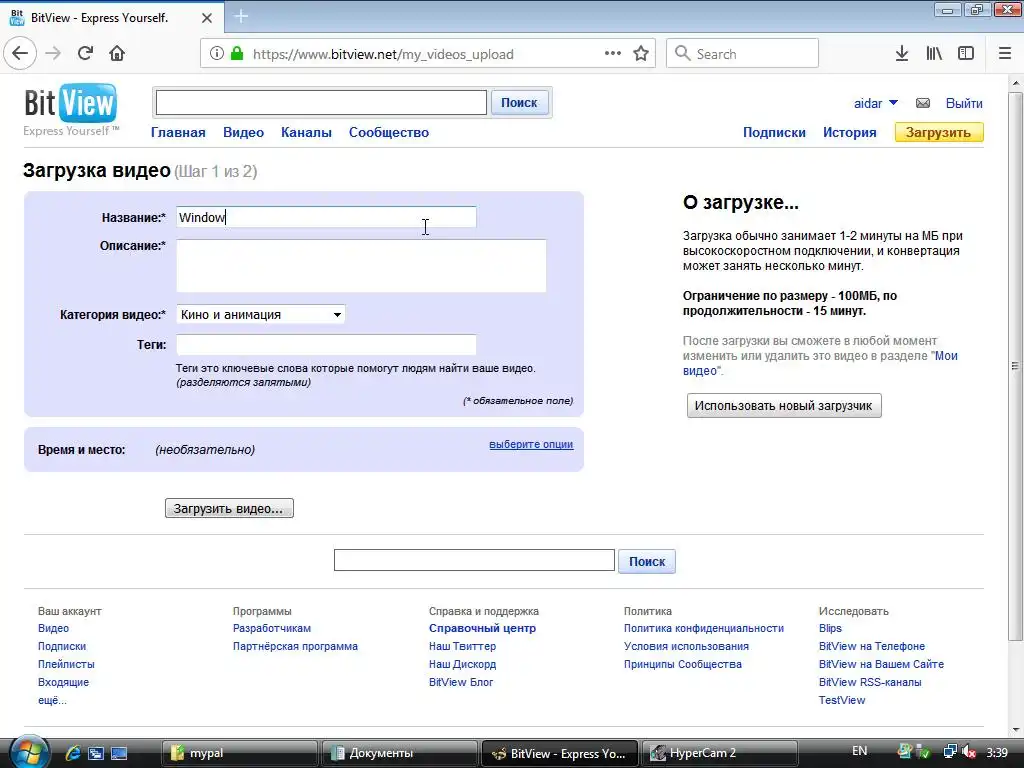
Task: Close the BitView tab
Action: (x=207, y=18)
